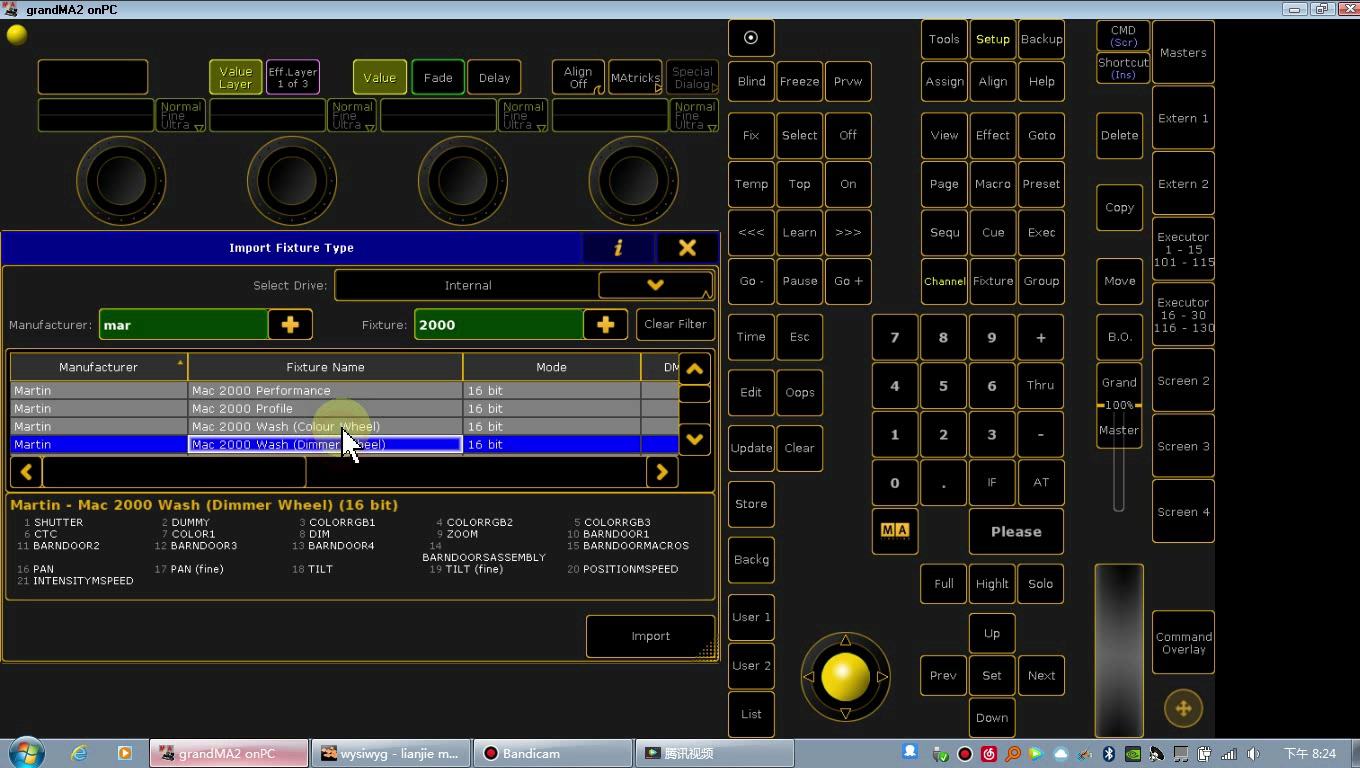This screenshot has width=1360, height=768.
Task: Click the info icon in Import Fixture Type
Action: (618, 248)
